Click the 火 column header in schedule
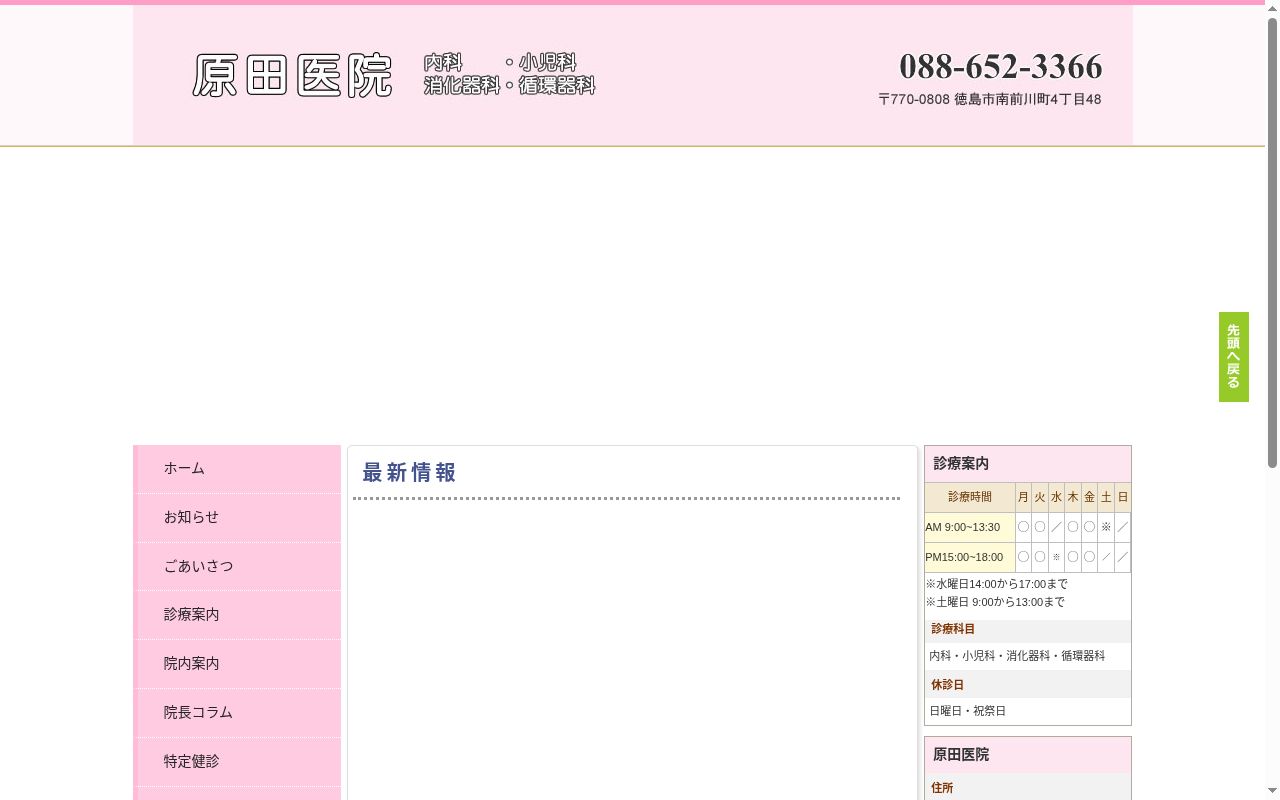This screenshot has width=1280, height=800. click(1040, 497)
